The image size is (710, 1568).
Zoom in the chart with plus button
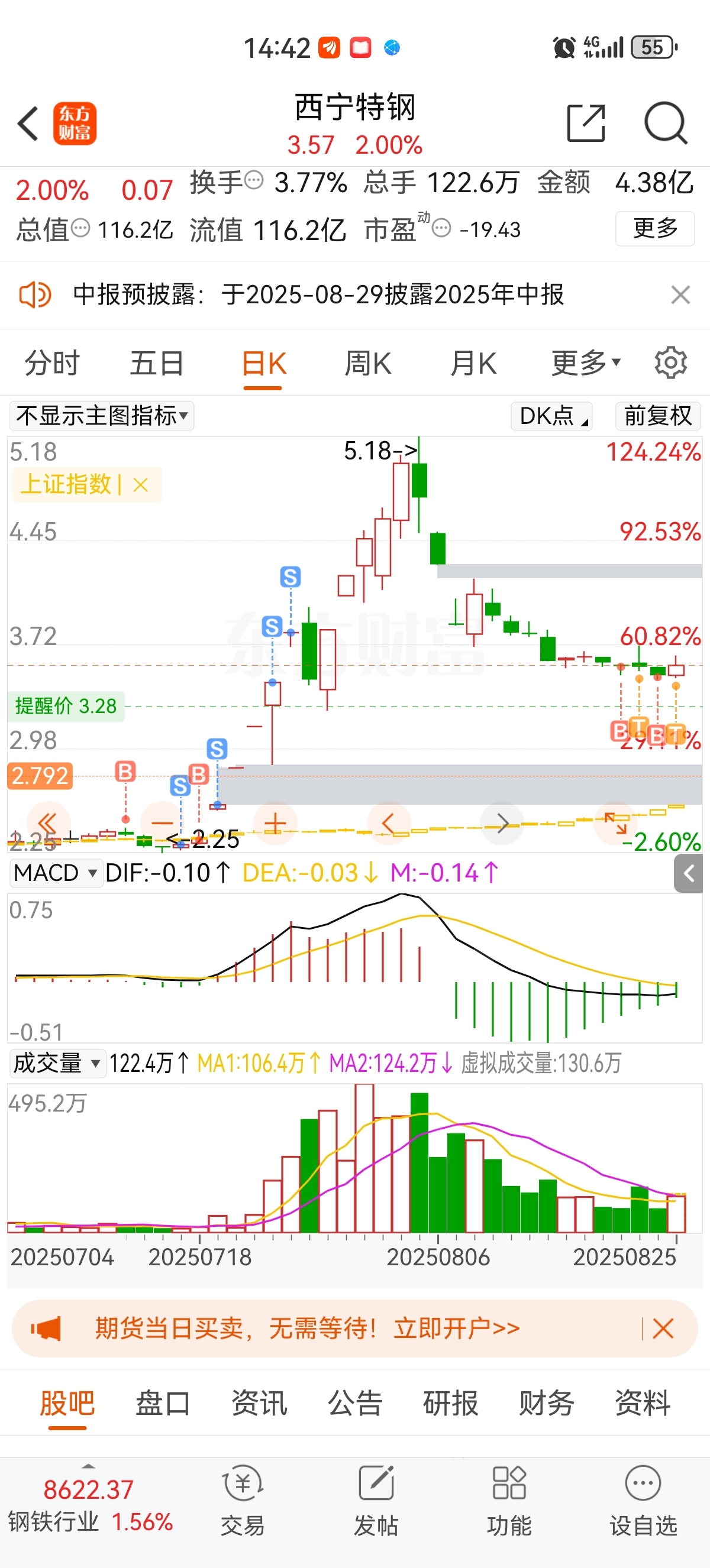tap(275, 824)
